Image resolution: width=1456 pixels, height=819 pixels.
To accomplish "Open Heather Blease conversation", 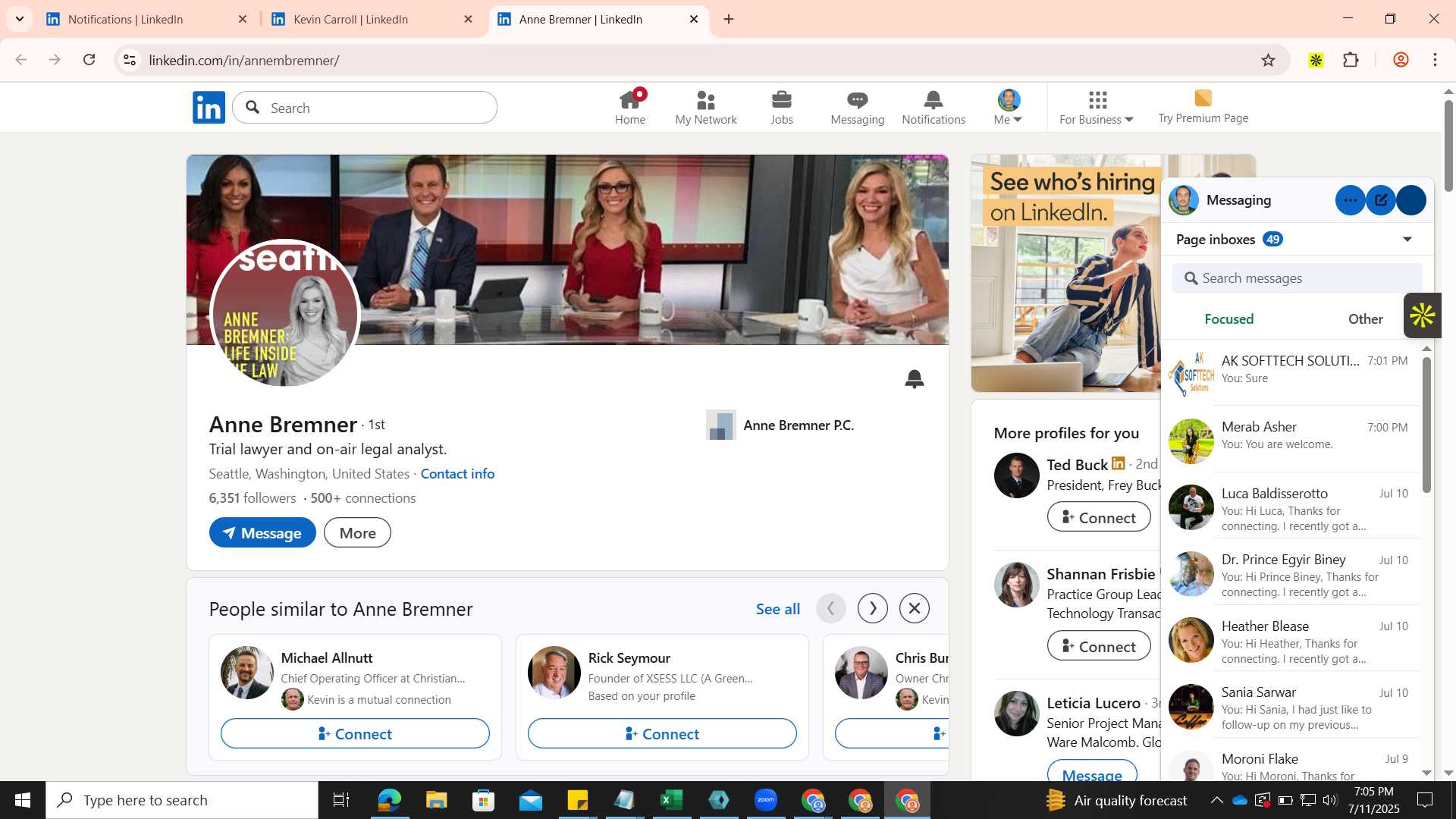I will click(x=1290, y=639).
